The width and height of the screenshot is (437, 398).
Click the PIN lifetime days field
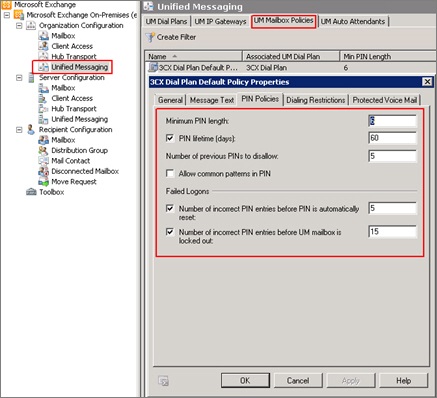click(392, 138)
